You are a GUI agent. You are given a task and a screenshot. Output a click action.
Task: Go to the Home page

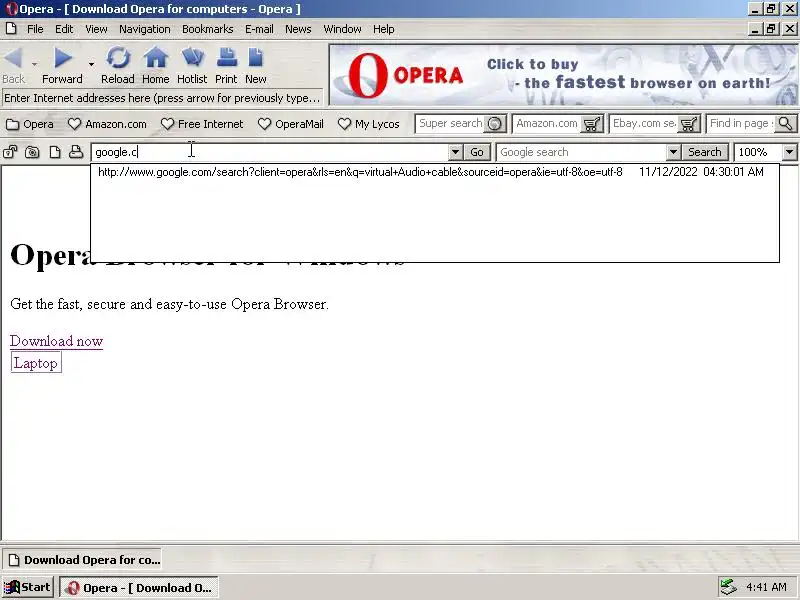pyautogui.click(x=156, y=65)
